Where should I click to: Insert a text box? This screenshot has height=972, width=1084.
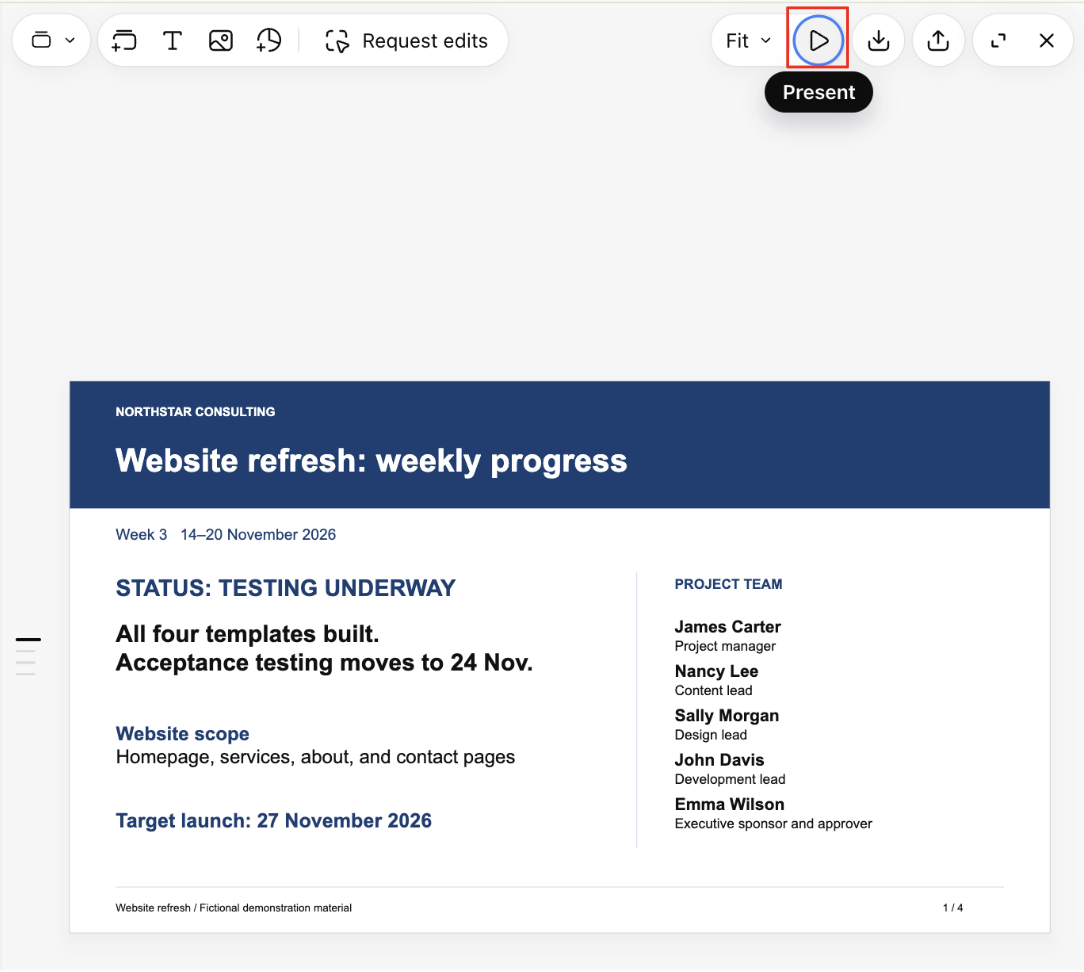[172, 41]
